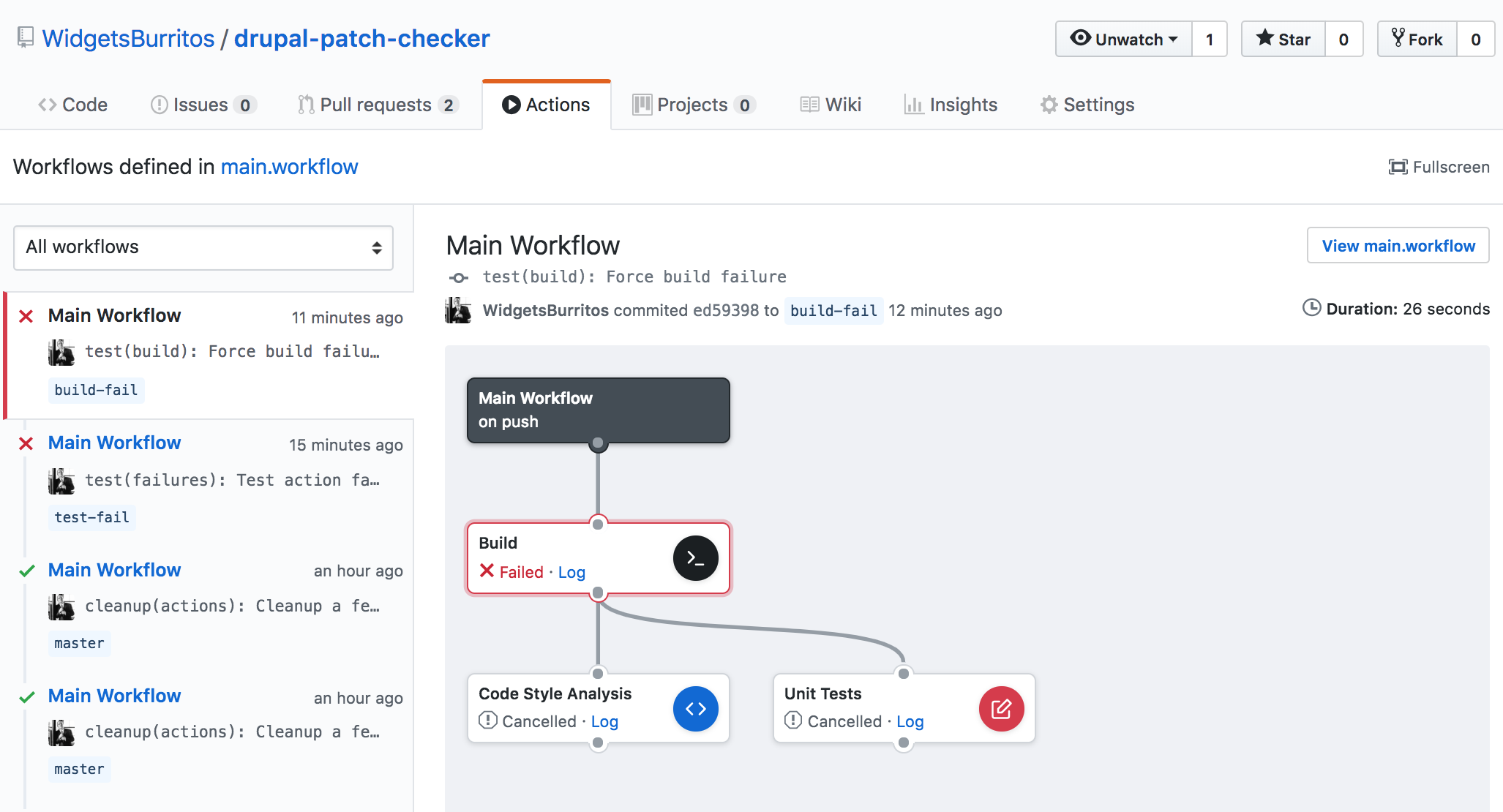Click the Code Style Analysis cancelled Log

pos(603,720)
